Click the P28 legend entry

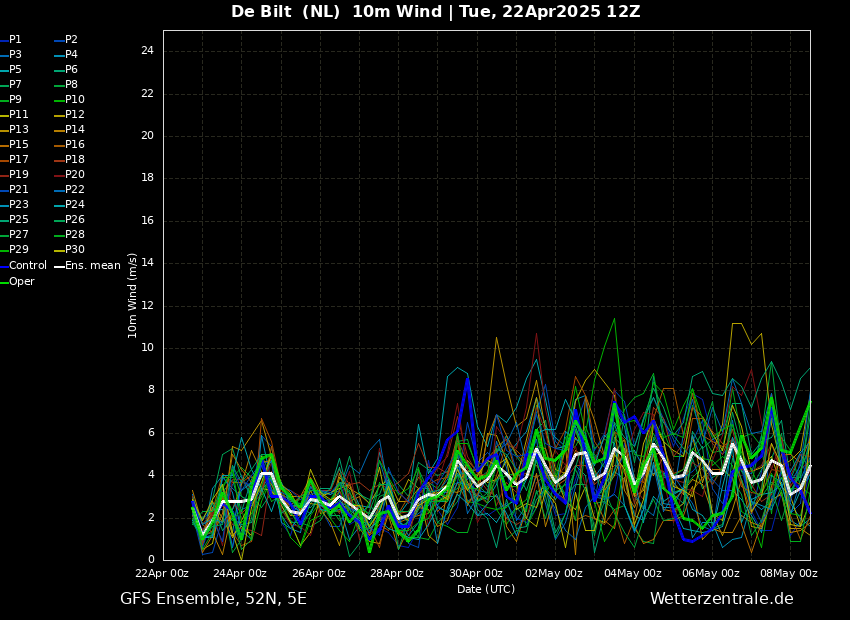coord(74,235)
